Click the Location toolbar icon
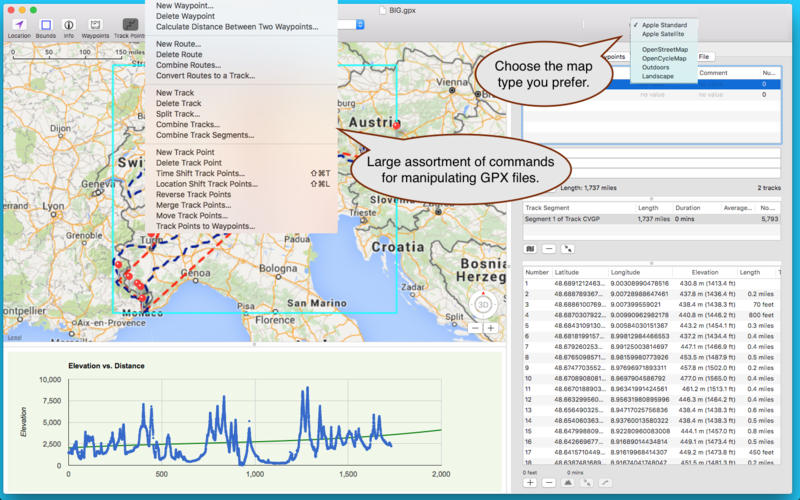This screenshot has width=800, height=500. (x=18, y=24)
